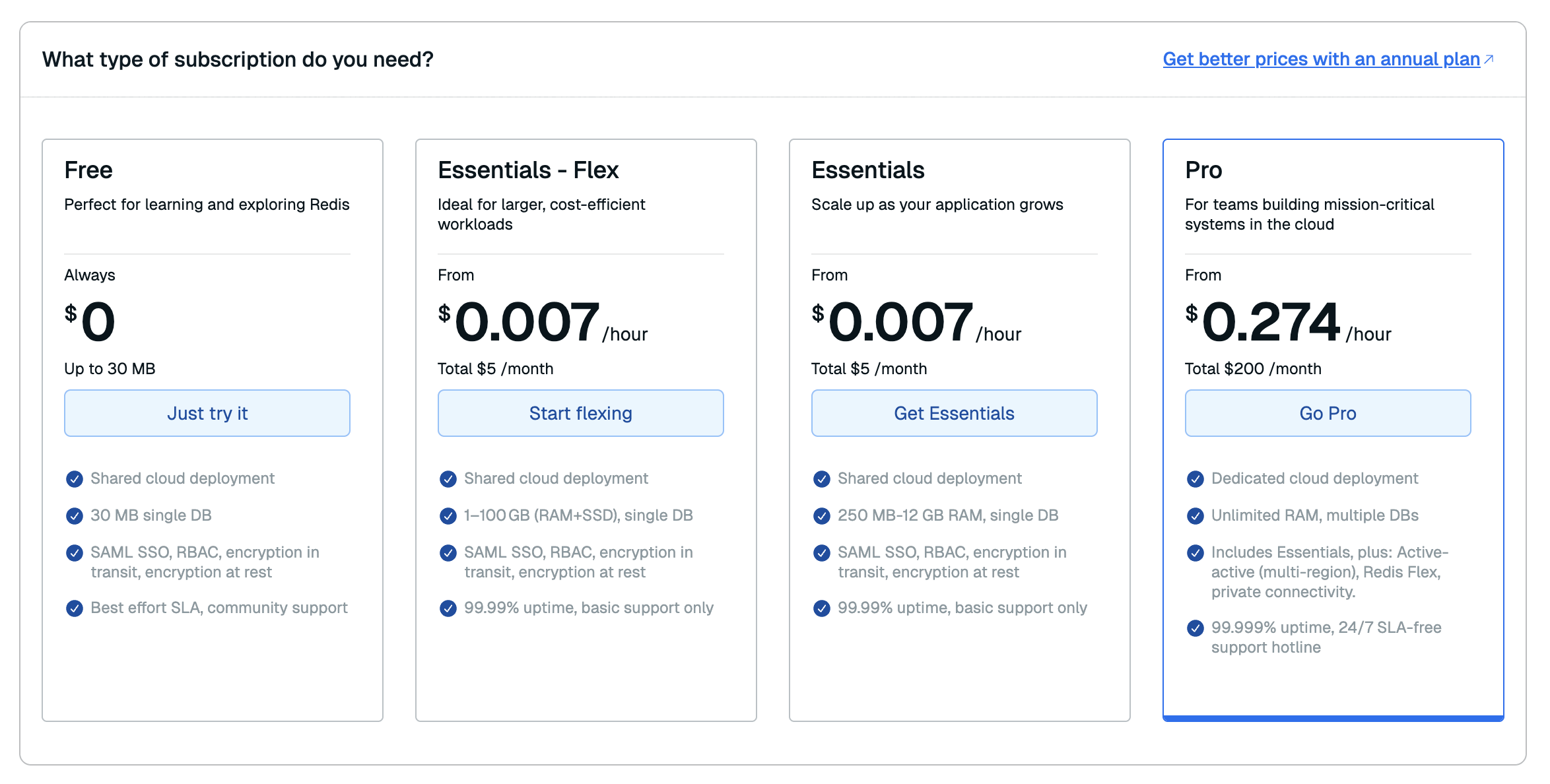Click the Just try it button
The height and width of the screenshot is (784, 1550).
click(207, 413)
